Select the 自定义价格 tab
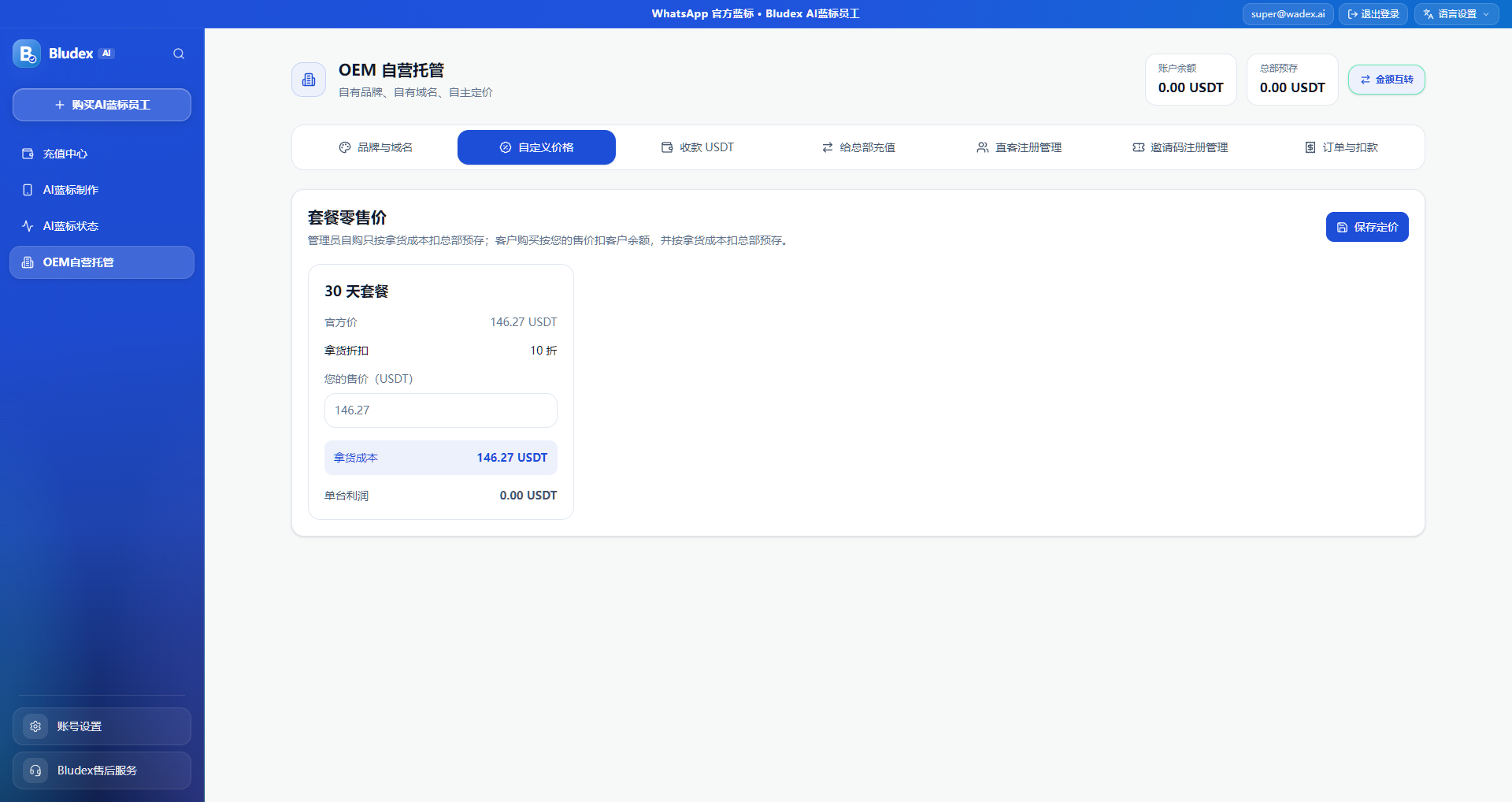The width and height of the screenshot is (1512, 802). [x=536, y=147]
